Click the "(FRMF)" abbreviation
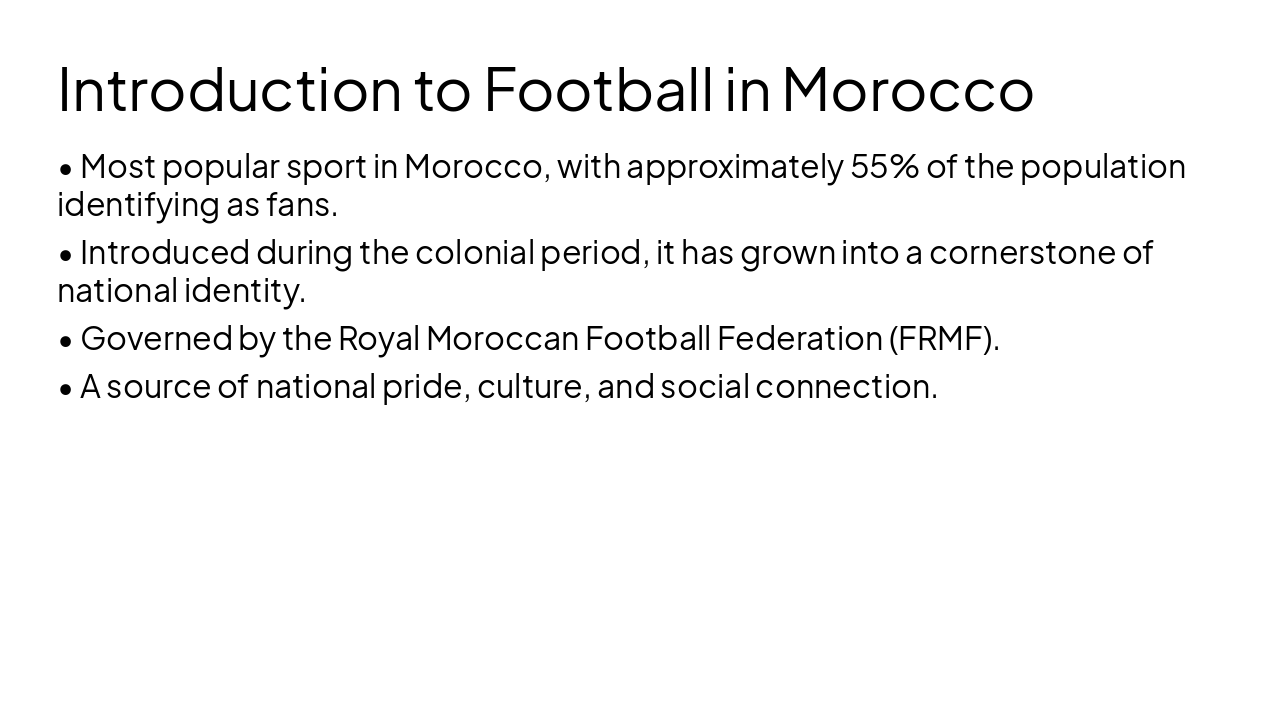This screenshot has height=720, width=1280. [x=940, y=338]
